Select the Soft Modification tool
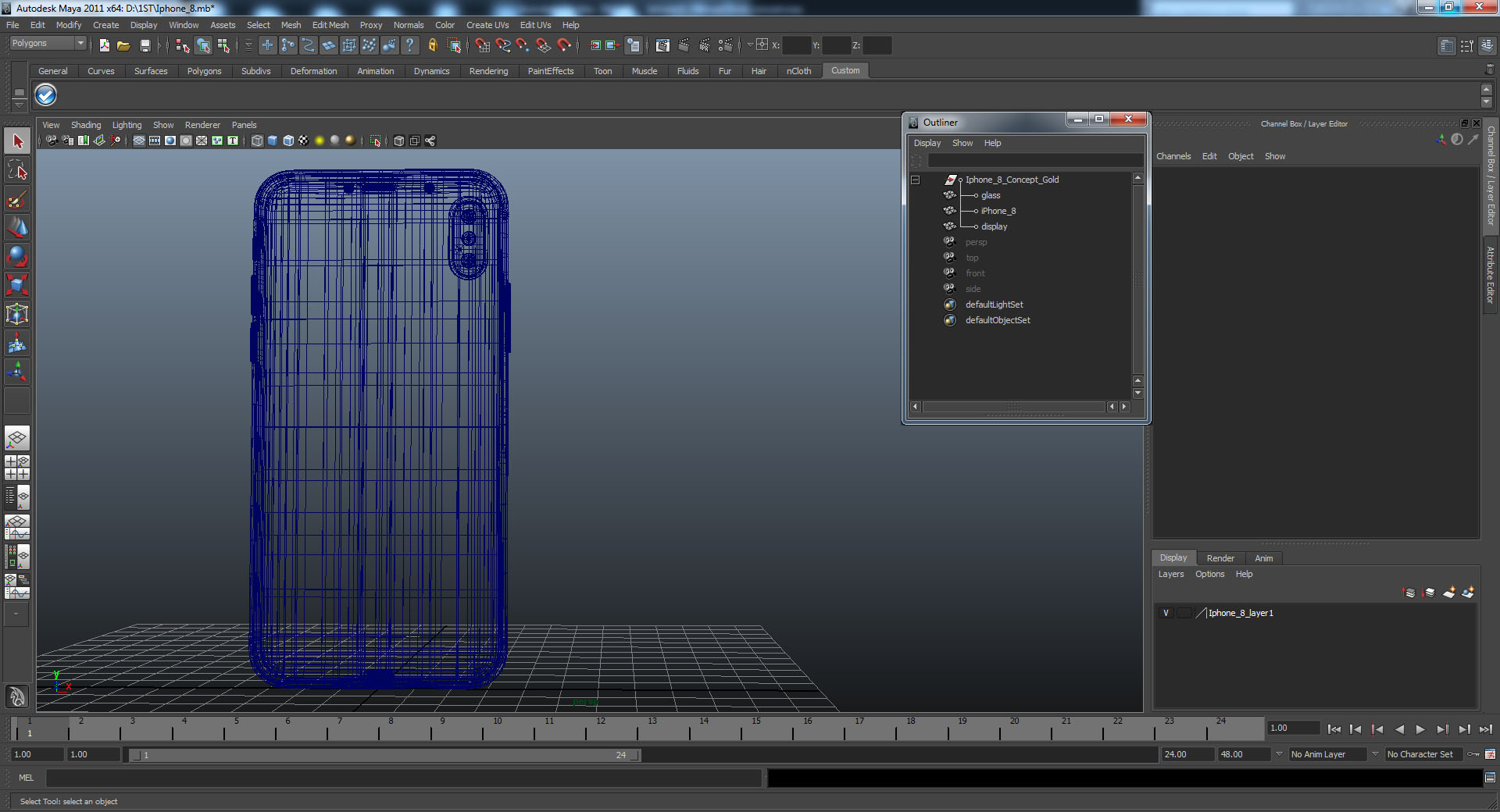This screenshot has width=1500, height=812. point(17,343)
